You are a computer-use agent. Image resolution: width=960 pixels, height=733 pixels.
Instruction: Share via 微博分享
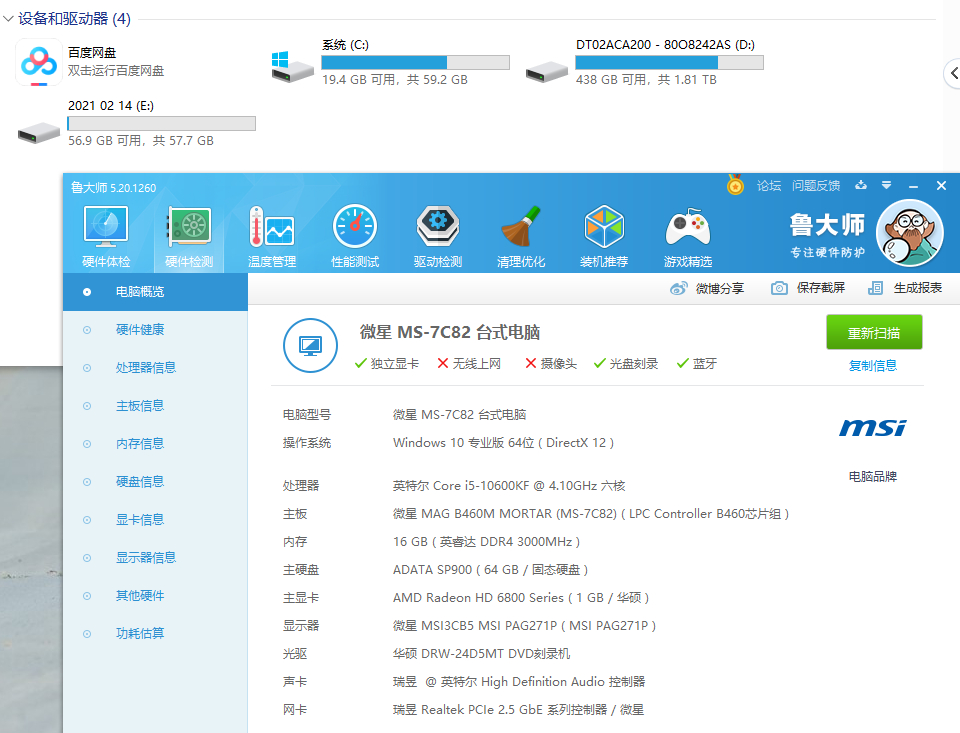707,288
